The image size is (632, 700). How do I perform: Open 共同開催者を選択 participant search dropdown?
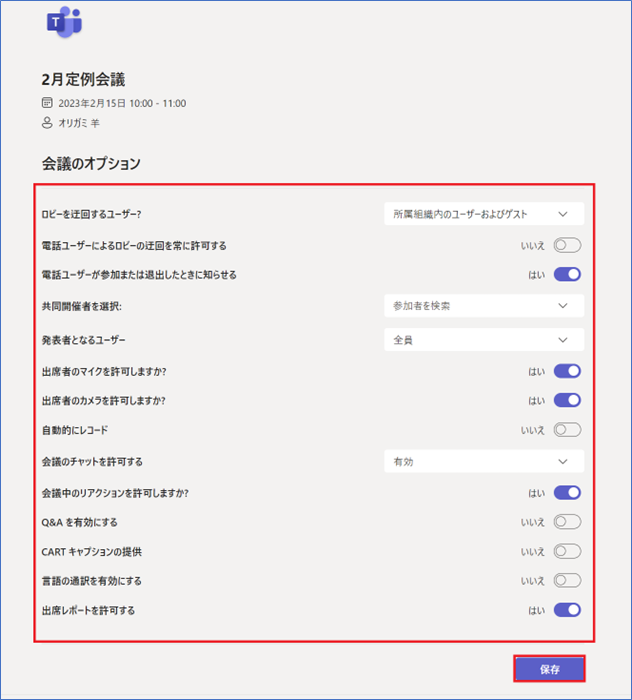pos(483,305)
